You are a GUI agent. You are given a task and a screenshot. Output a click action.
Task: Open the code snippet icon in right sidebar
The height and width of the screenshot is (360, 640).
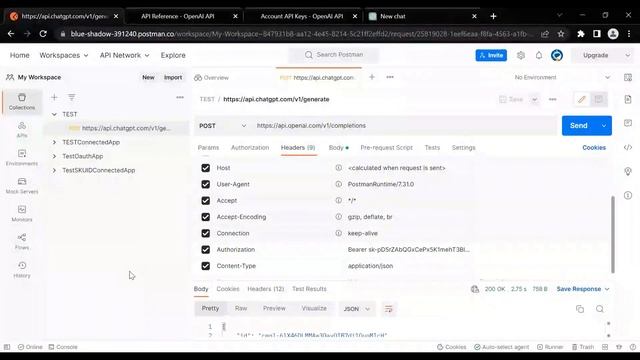(628, 147)
